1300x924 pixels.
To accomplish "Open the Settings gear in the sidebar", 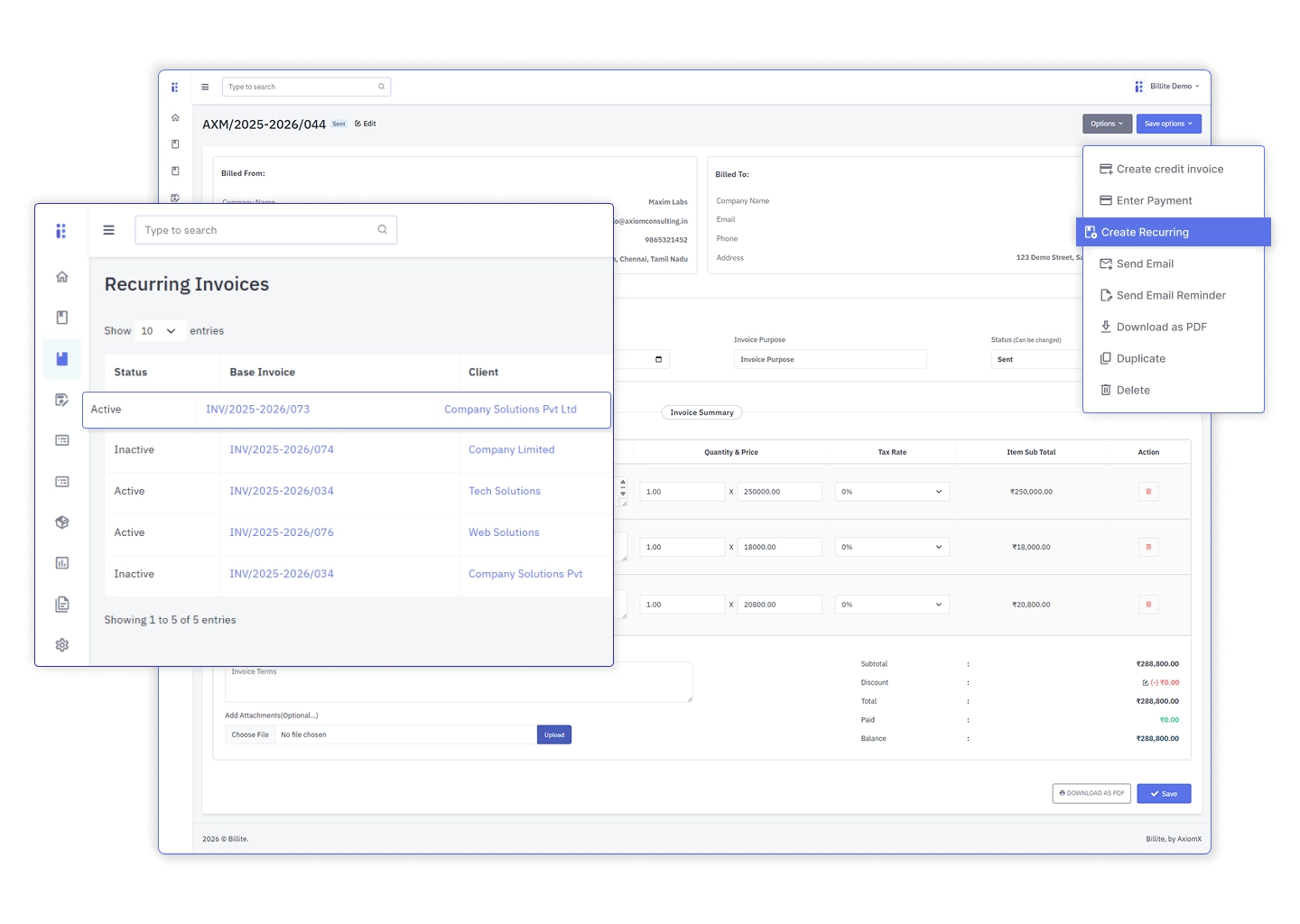I will 61,644.
